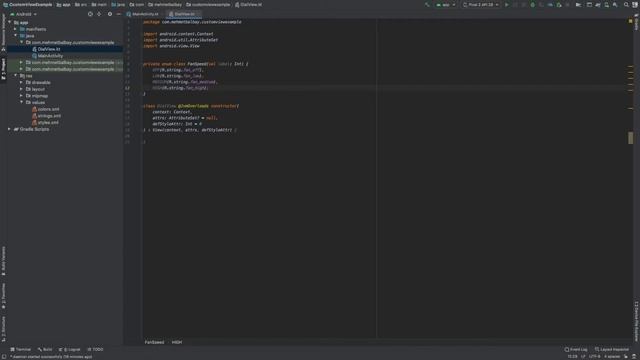Screen dimensions: 640x360
Task: Open the TODO tool window tab
Action: (96, 349)
